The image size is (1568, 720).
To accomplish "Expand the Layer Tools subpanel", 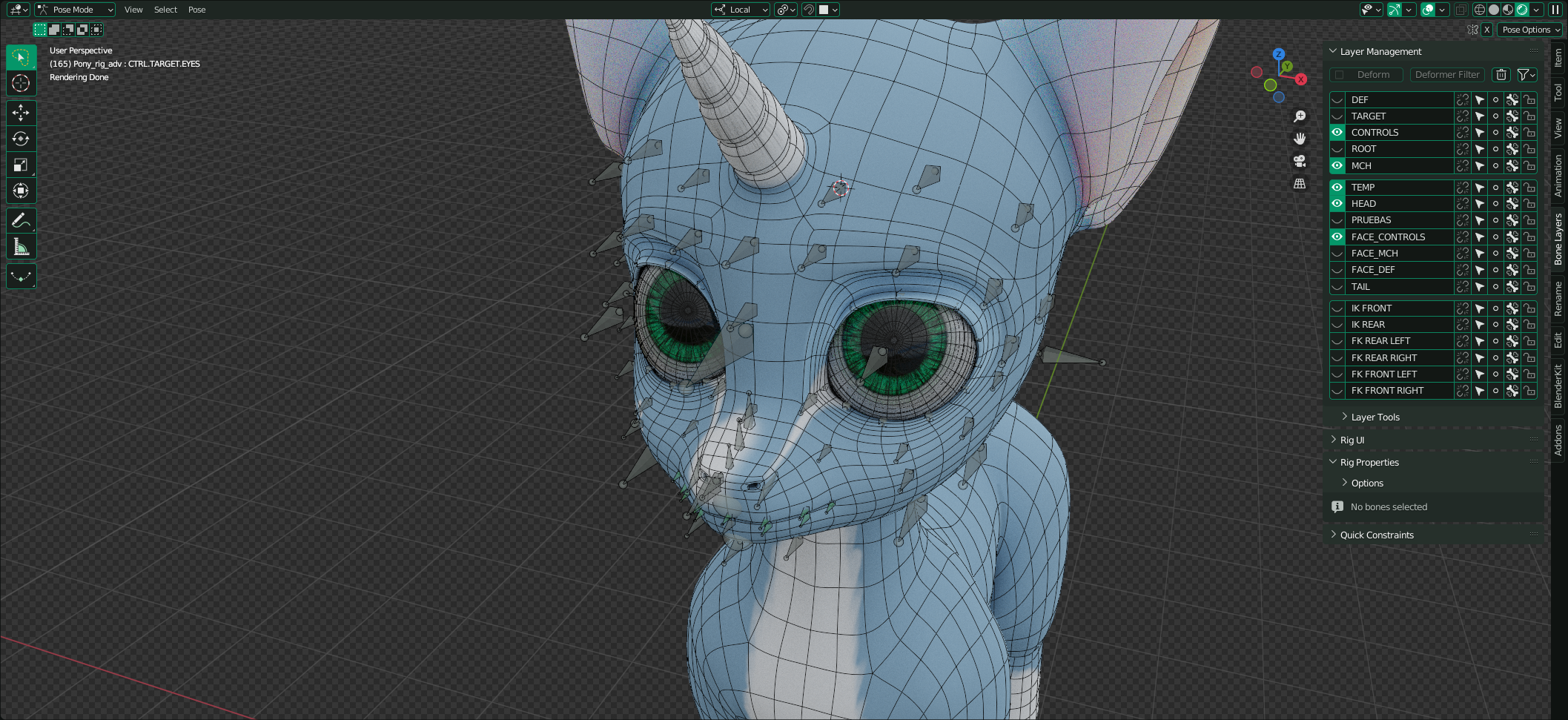I will click(1344, 417).
